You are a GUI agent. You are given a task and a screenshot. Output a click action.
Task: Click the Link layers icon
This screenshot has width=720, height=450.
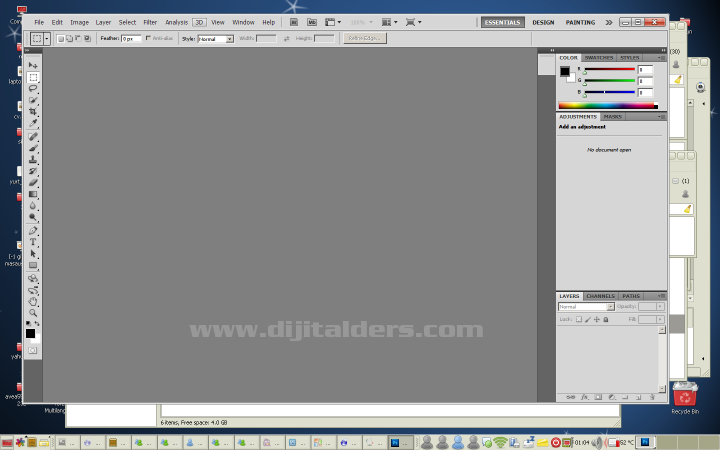tap(571, 397)
